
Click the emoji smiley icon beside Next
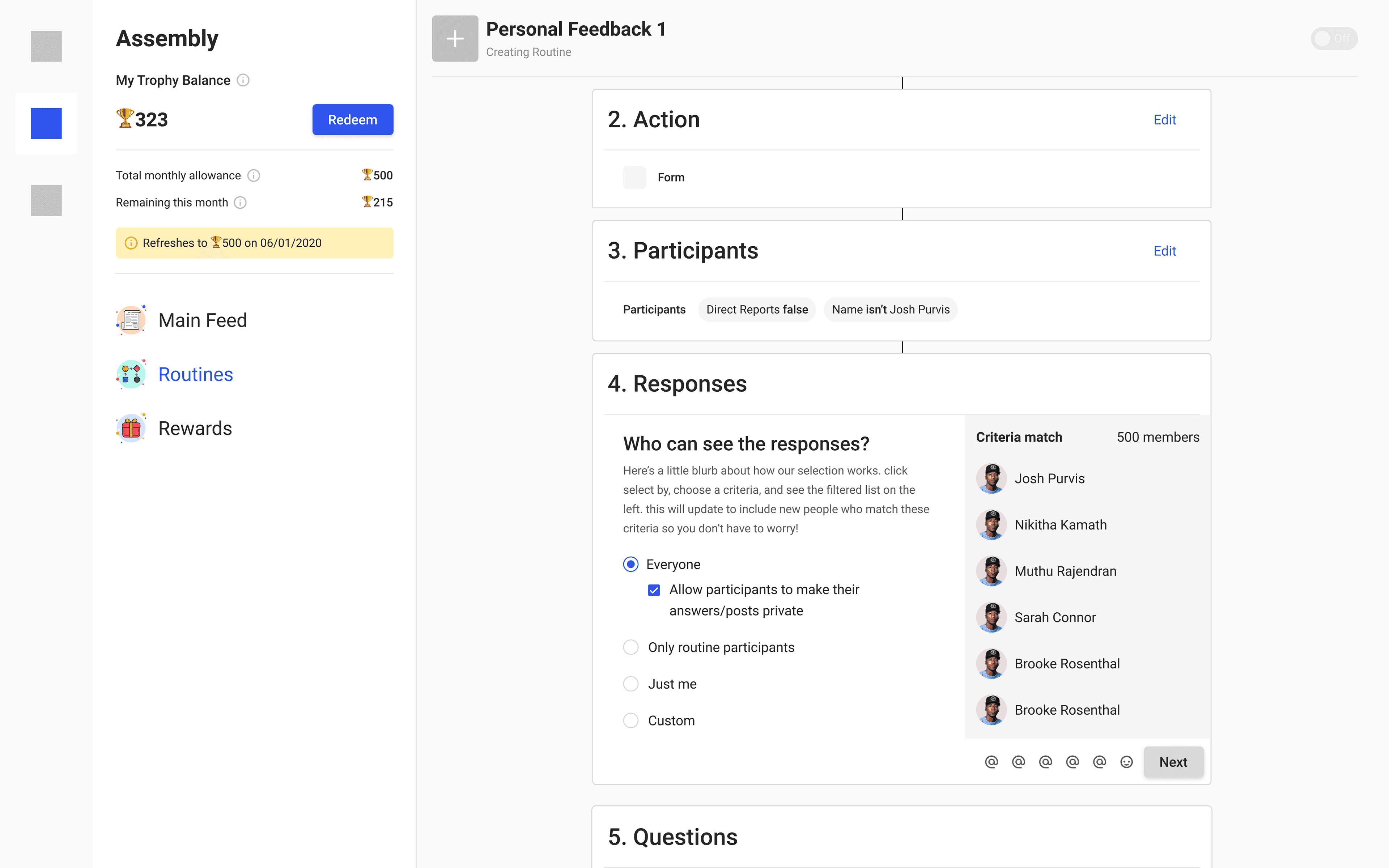(1126, 762)
